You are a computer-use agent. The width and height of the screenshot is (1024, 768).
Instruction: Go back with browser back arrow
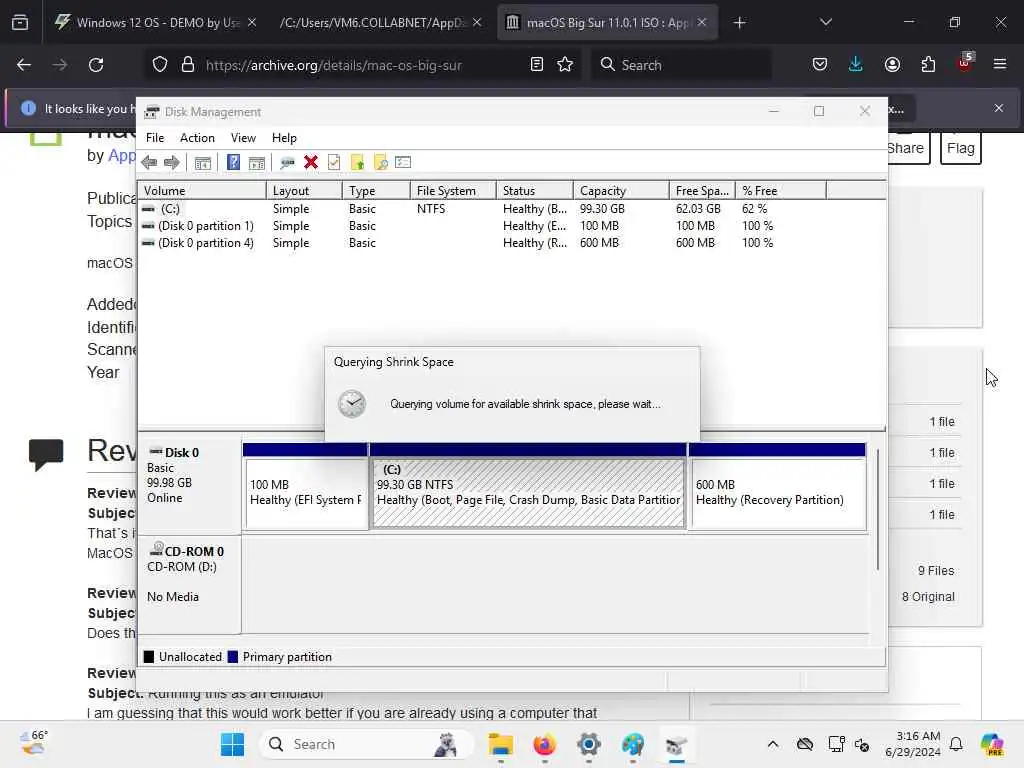(x=24, y=65)
